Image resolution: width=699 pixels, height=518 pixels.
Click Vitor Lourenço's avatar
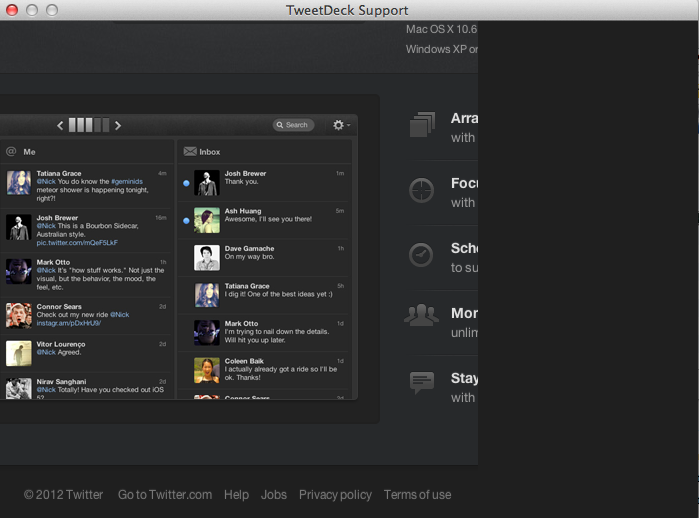(x=19, y=353)
